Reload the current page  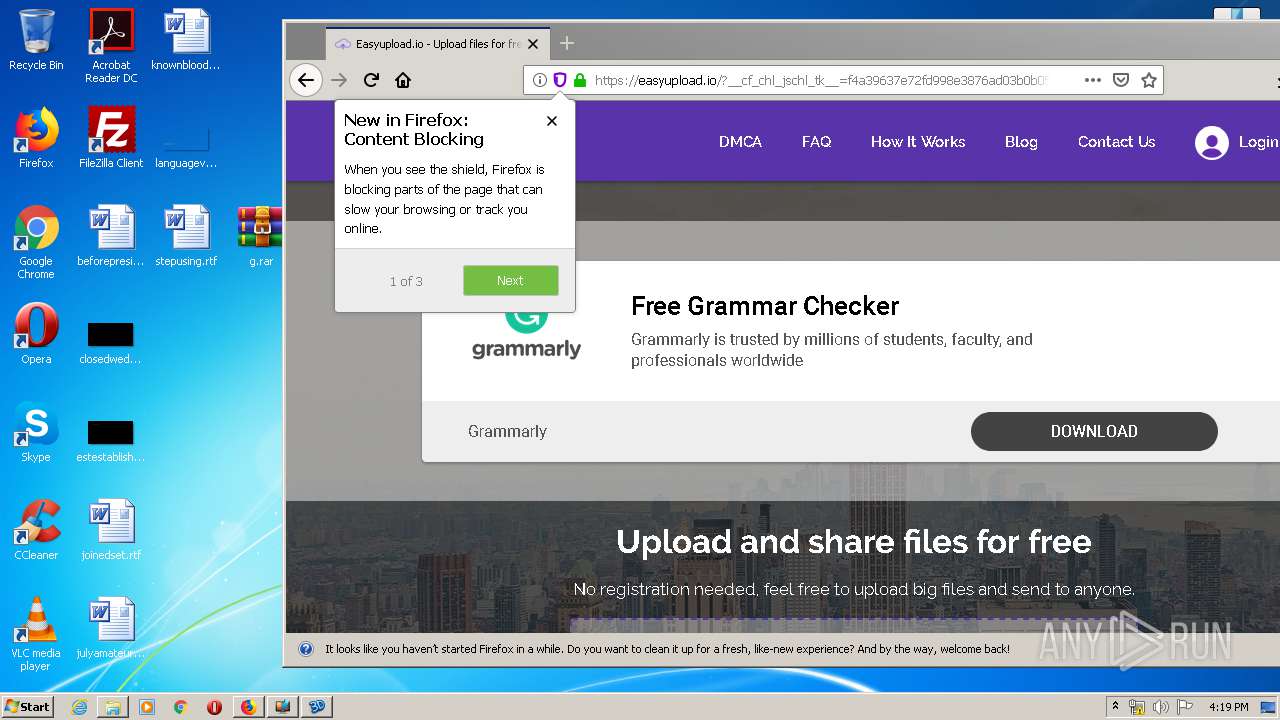tap(371, 80)
